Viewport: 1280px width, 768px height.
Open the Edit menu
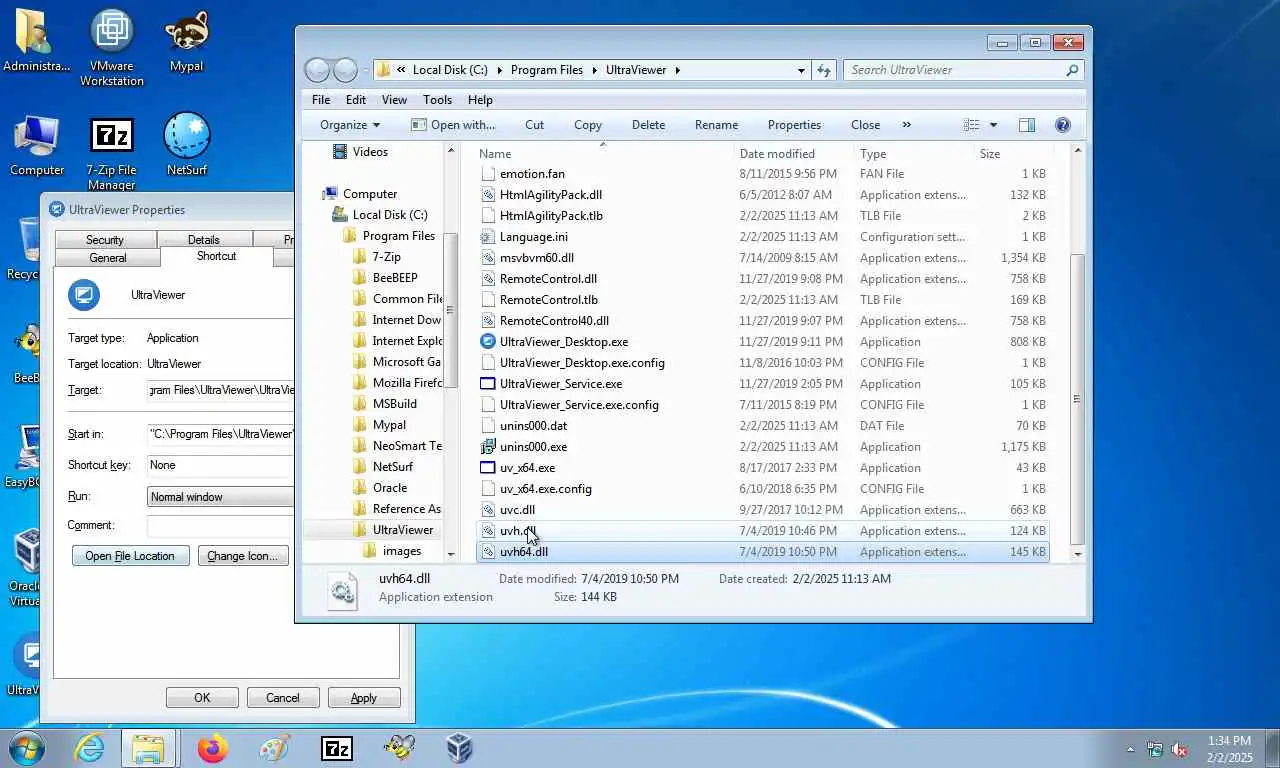(355, 100)
